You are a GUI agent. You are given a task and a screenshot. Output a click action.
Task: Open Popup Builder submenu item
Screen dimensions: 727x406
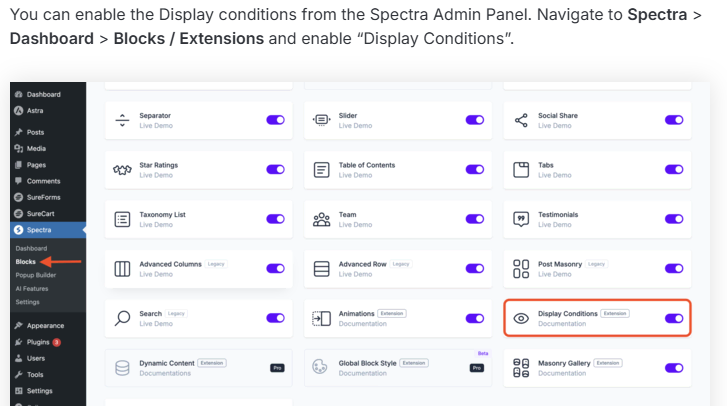(36, 275)
